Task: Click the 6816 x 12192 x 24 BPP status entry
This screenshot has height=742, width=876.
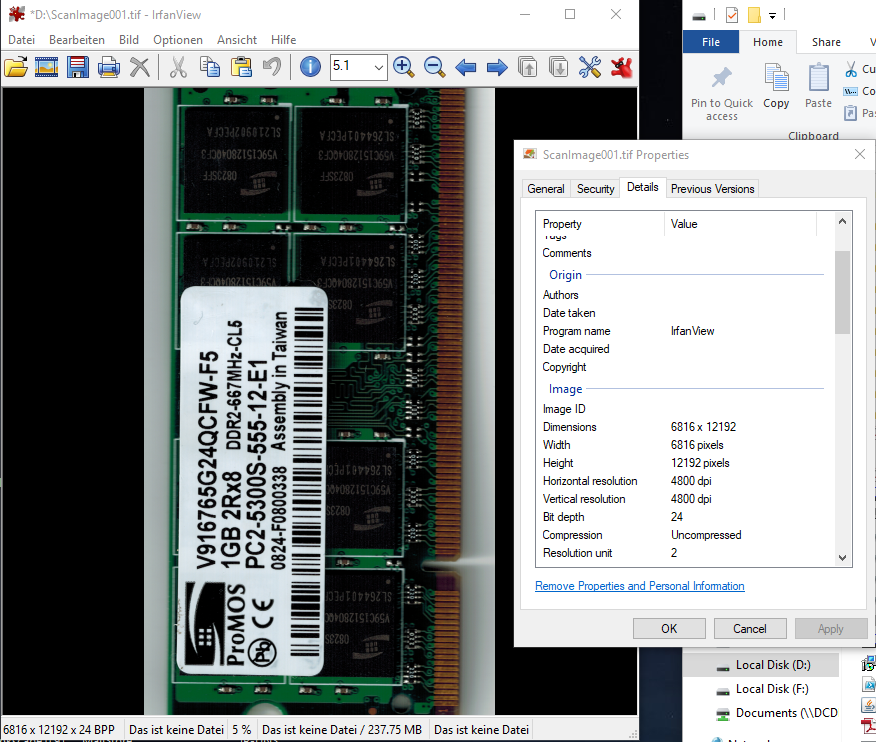Action: pos(59,730)
